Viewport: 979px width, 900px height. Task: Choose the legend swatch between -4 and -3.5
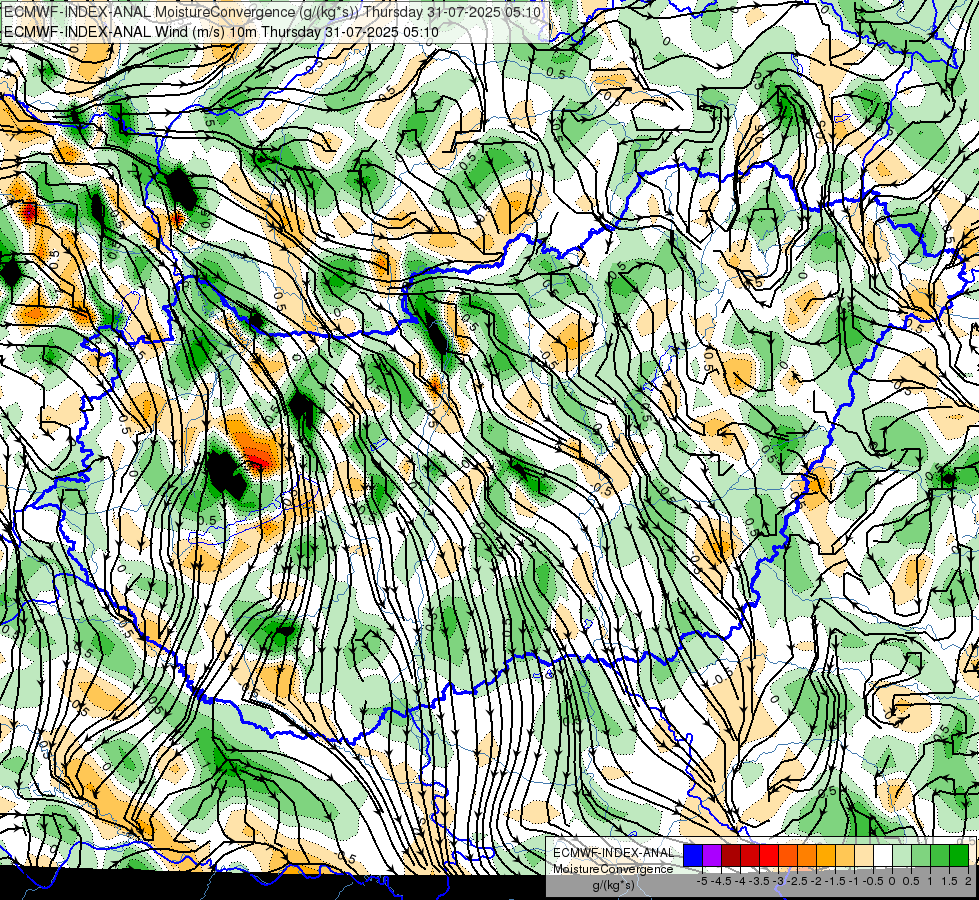[750, 855]
